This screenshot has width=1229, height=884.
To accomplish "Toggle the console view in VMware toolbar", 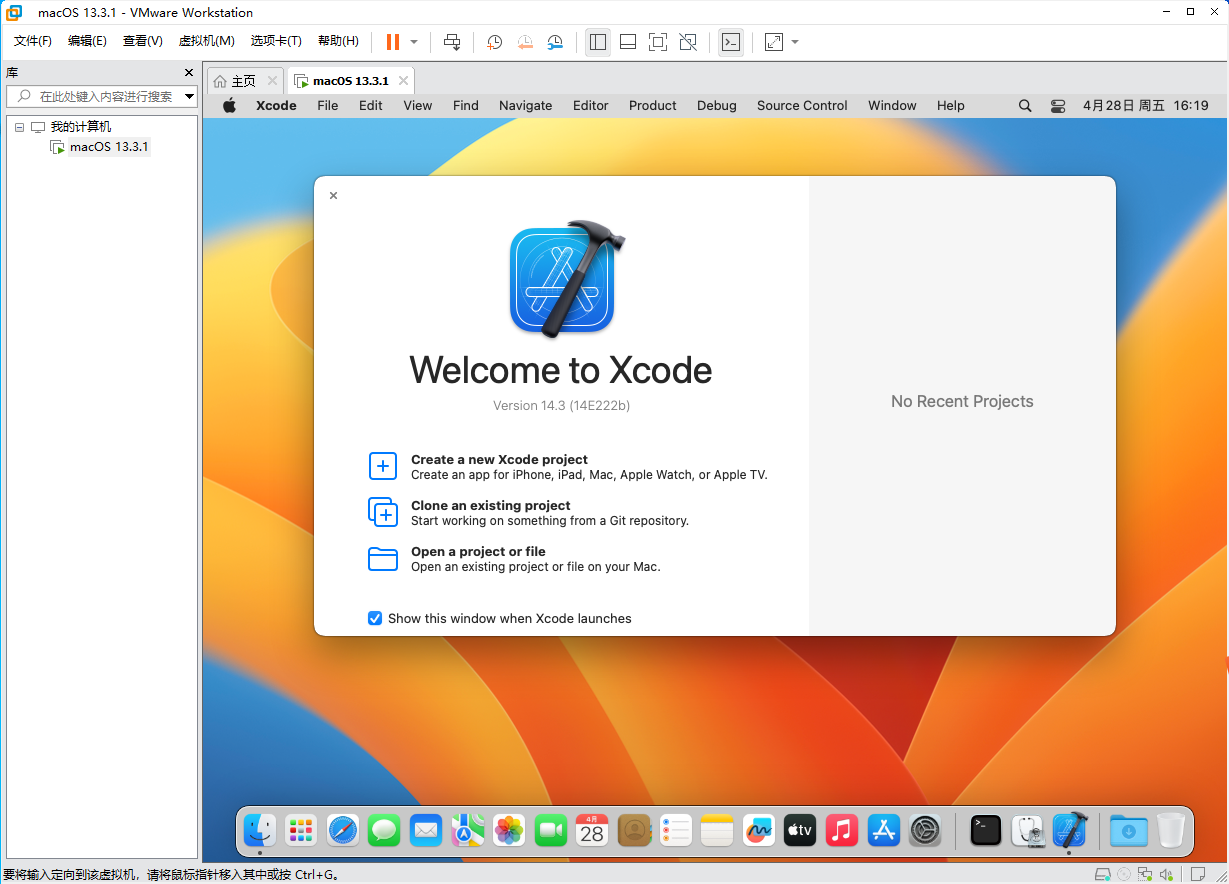I will pos(731,42).
